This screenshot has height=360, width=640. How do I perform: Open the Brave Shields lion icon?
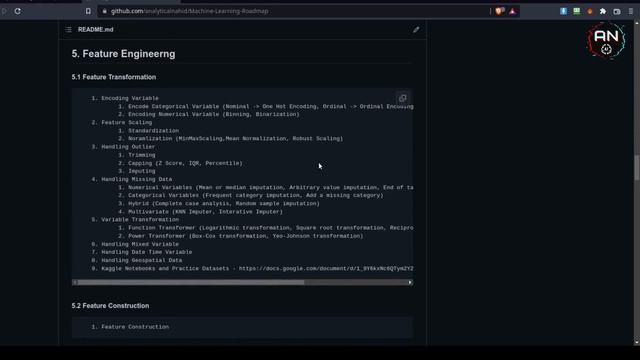point(499,11)
